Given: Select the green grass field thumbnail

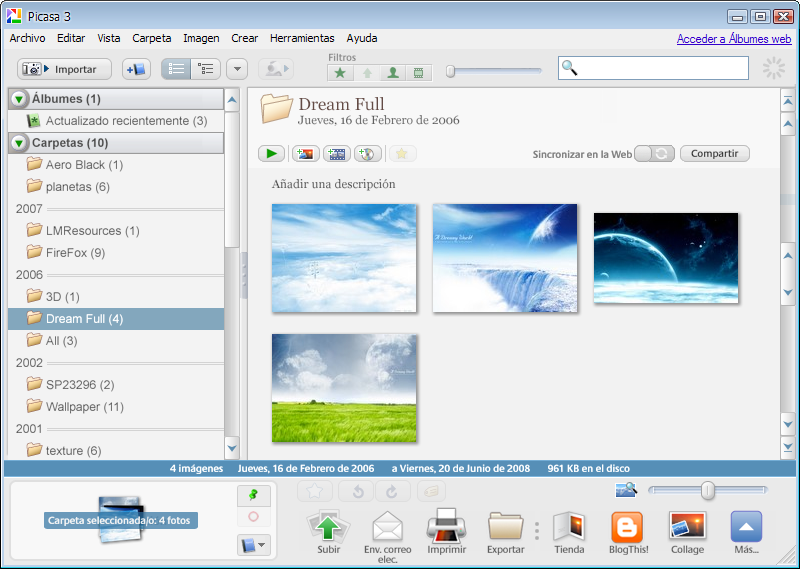Looking at the screenshot, I should coord(344,387).
